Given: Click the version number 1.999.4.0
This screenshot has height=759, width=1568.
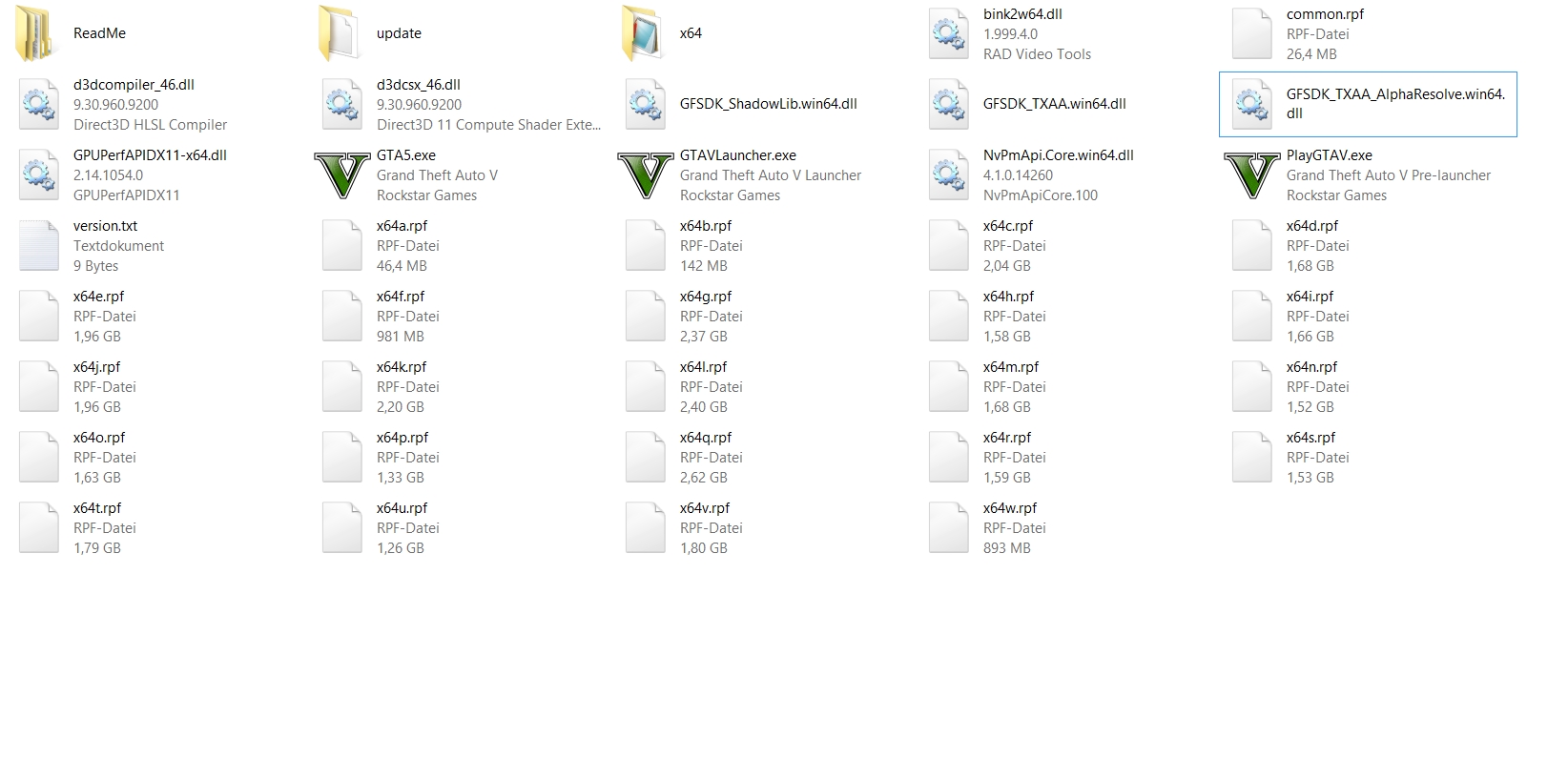Looking at the screenshot, I should [1011, 34].
